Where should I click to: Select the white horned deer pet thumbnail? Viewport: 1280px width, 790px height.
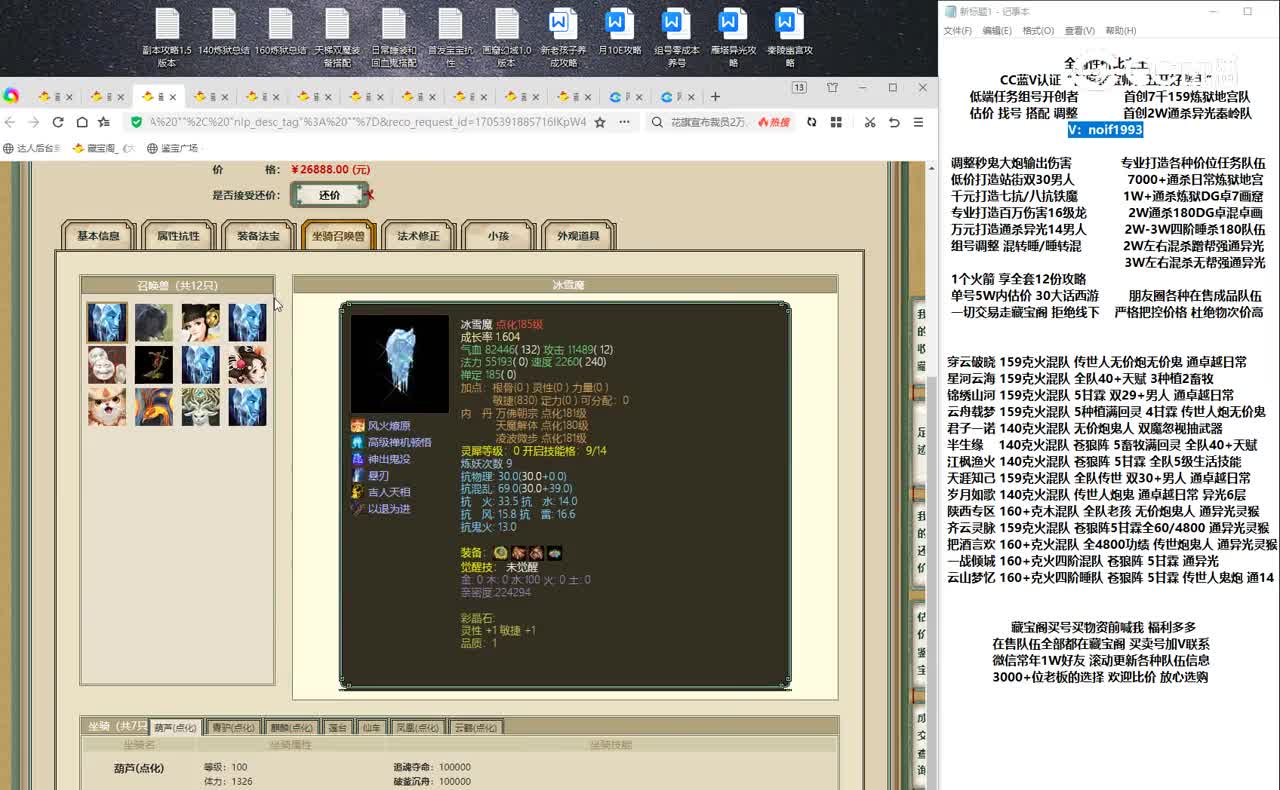pos(200,407)
